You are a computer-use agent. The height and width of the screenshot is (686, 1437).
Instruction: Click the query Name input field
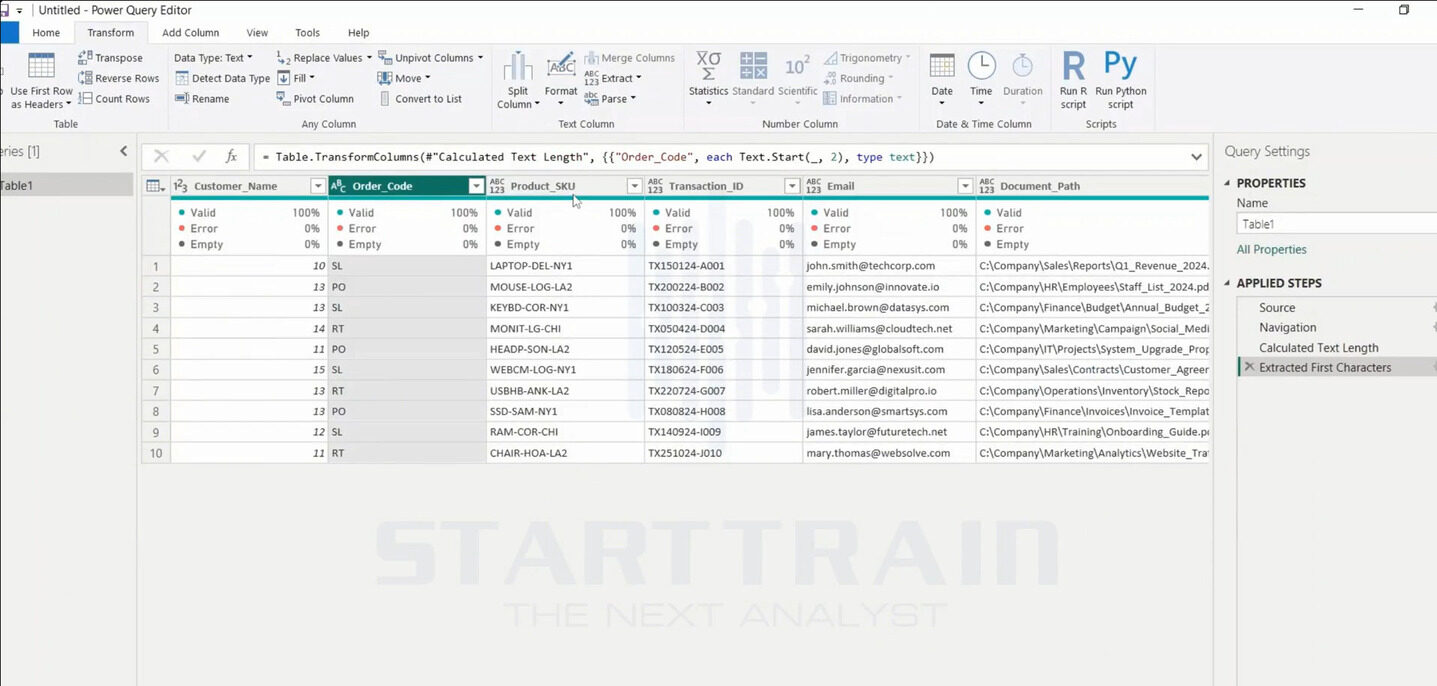click(1337, 224)
